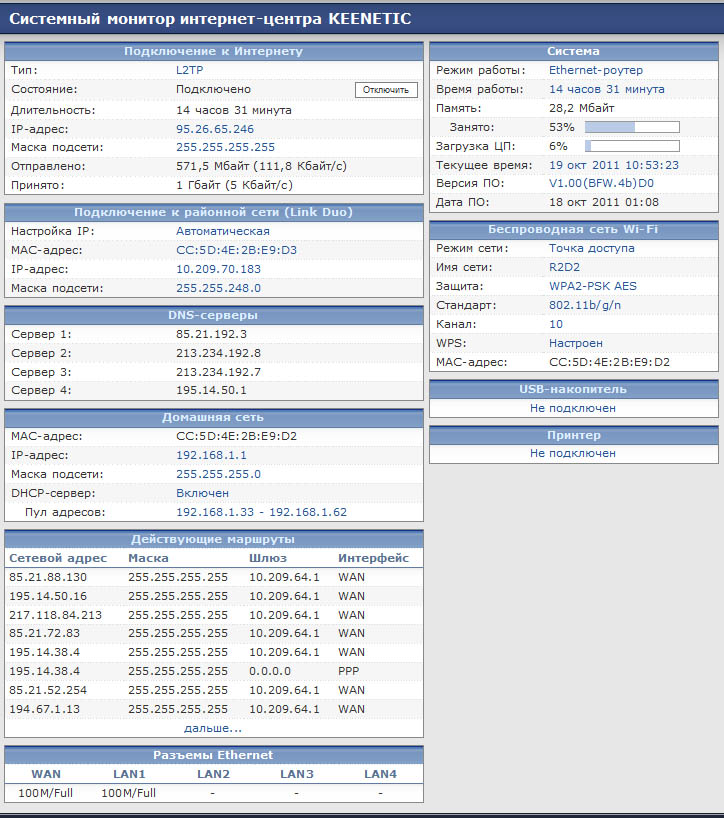Open the 10.209.70.183 IP address link
Screen dimensions: 724x818
[x=218, y=269]
